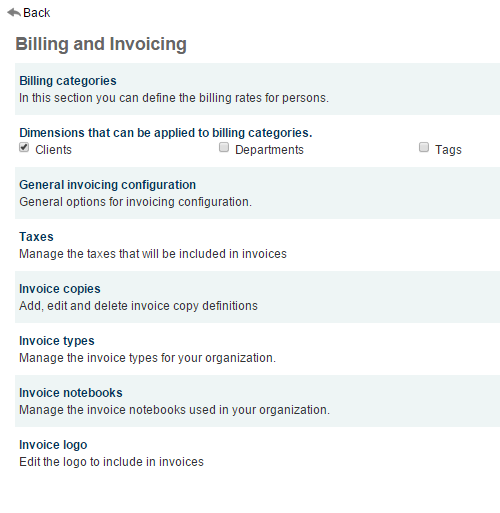Open Invoice copies settings
This screenshot has height=513, width=500.
(60, 289)
